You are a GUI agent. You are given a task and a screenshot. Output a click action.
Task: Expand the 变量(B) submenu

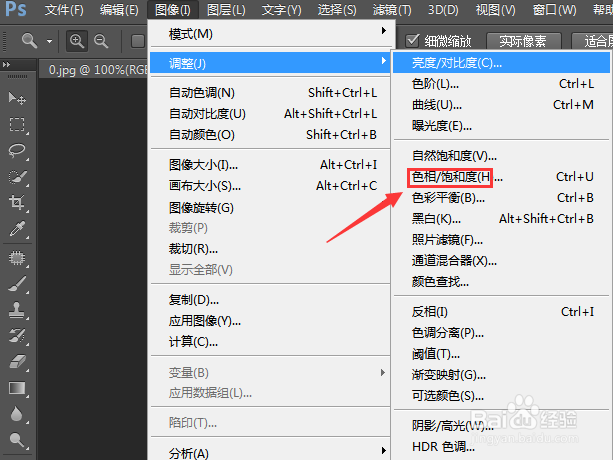click(271, 372)
